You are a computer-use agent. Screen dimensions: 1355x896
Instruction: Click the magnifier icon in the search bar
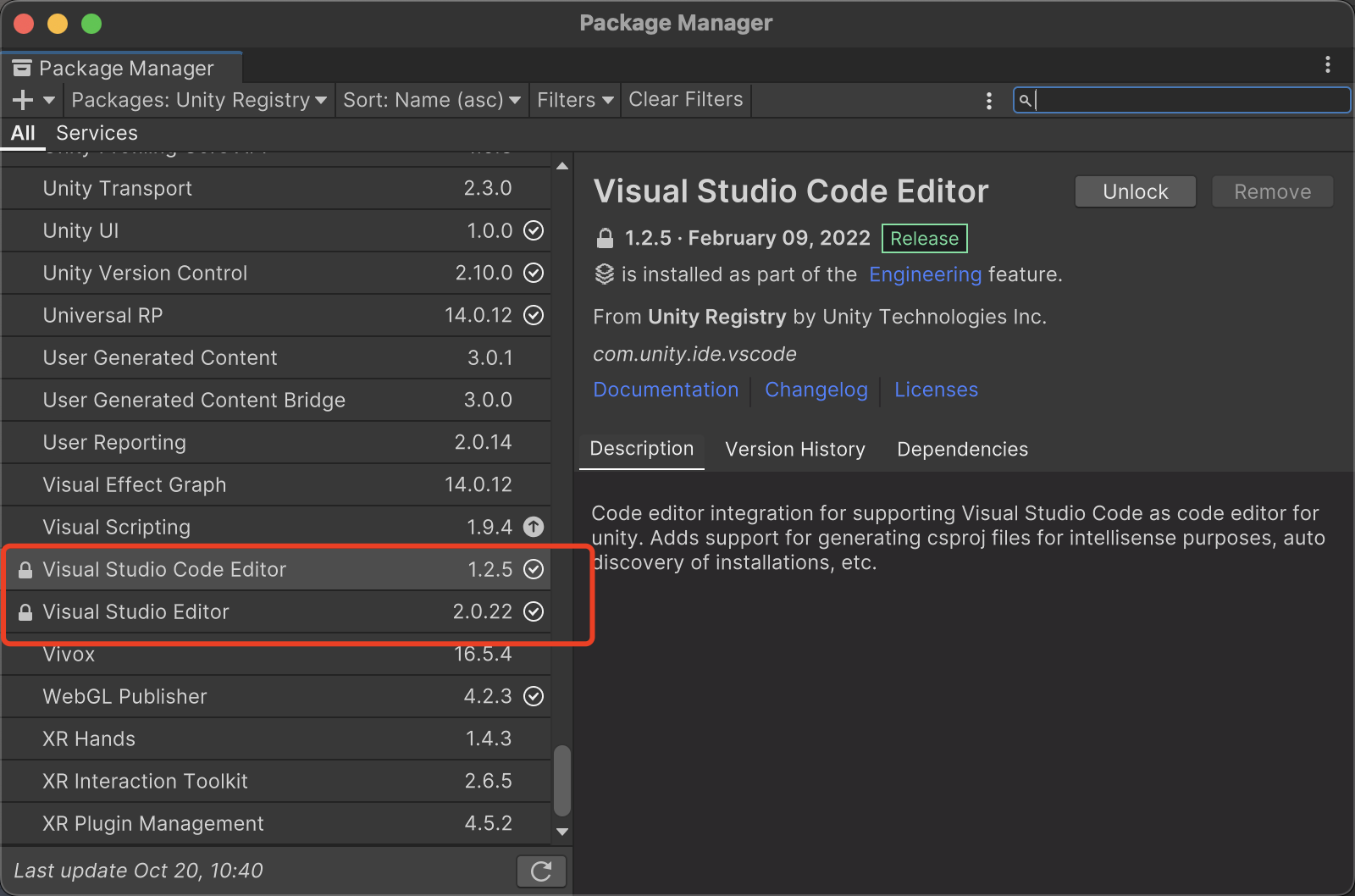[x=1026, y=100]
